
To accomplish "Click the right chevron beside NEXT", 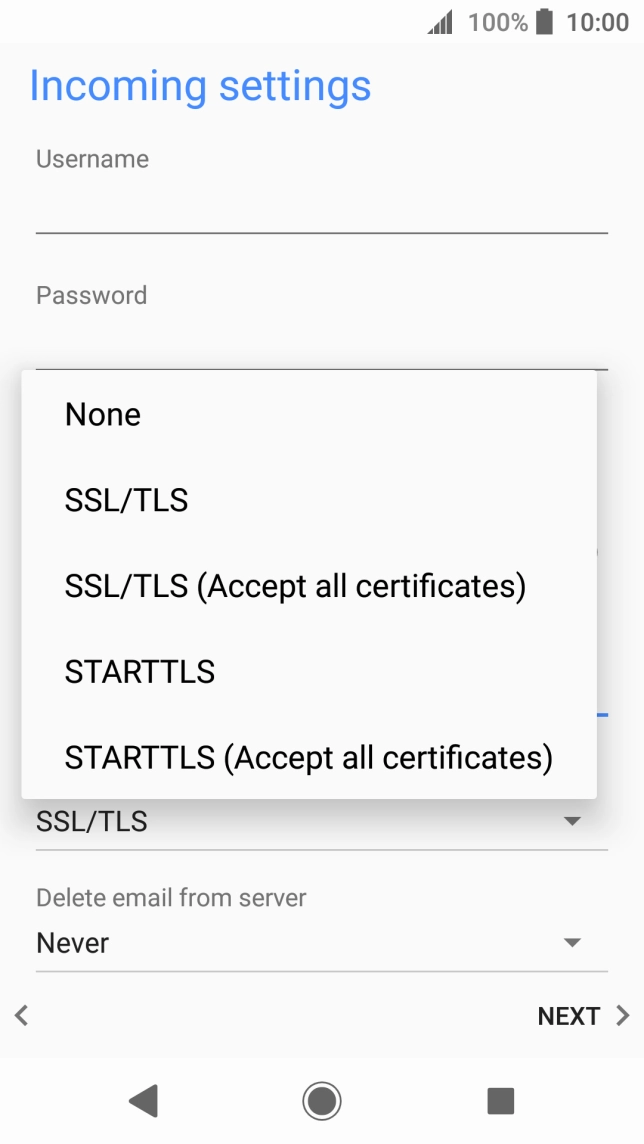I will click(x=623, y=1016).
